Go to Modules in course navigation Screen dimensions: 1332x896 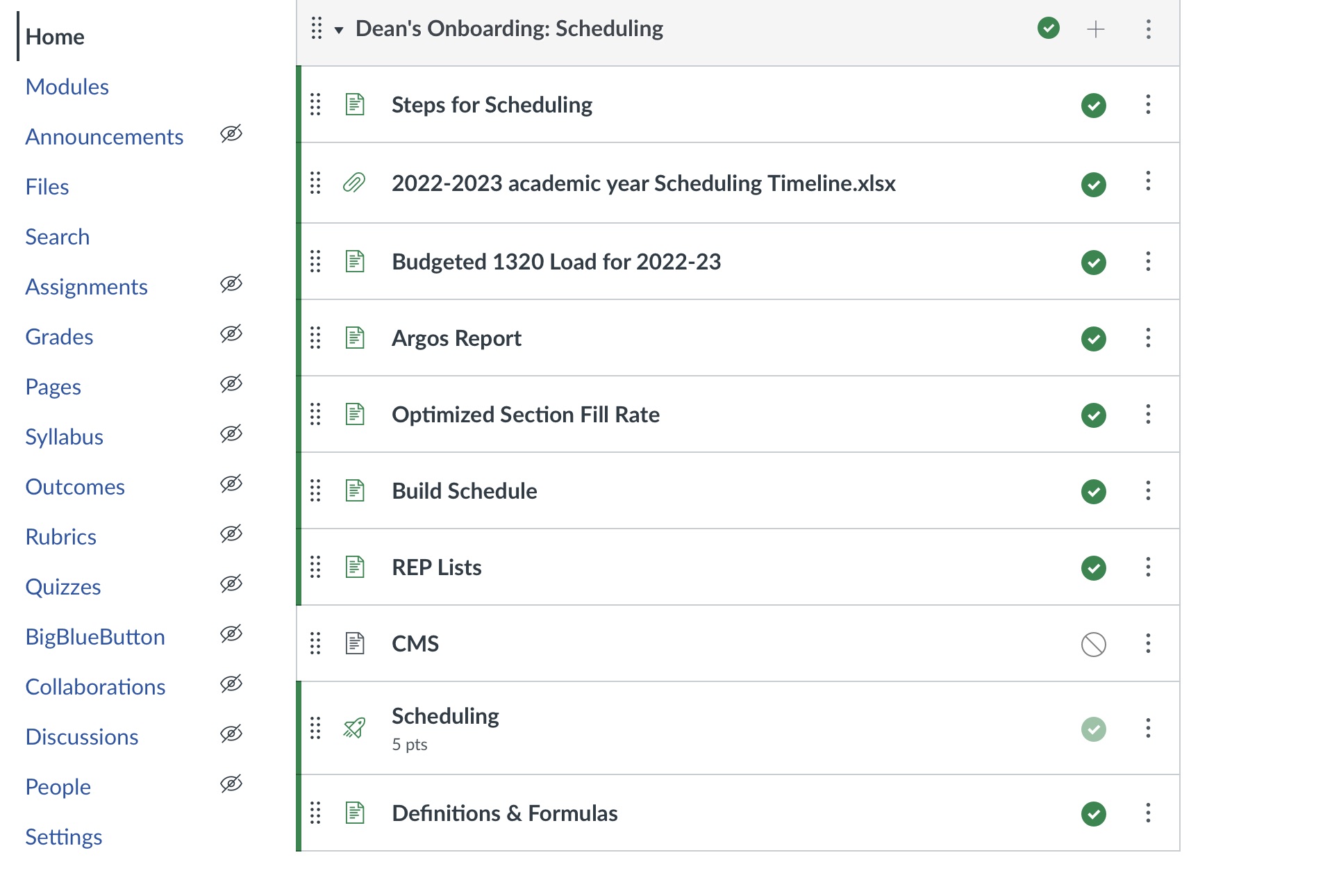point(67,87)
